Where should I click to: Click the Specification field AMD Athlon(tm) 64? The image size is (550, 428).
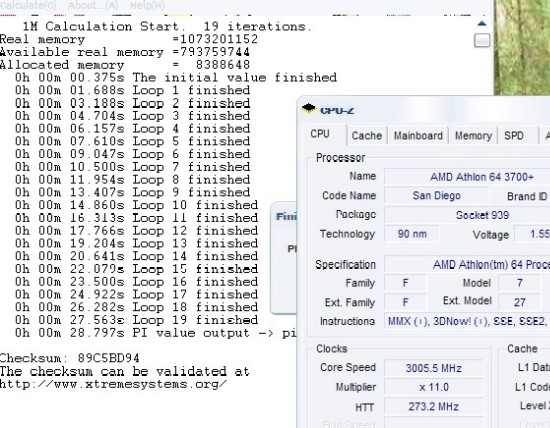[467, 264]
